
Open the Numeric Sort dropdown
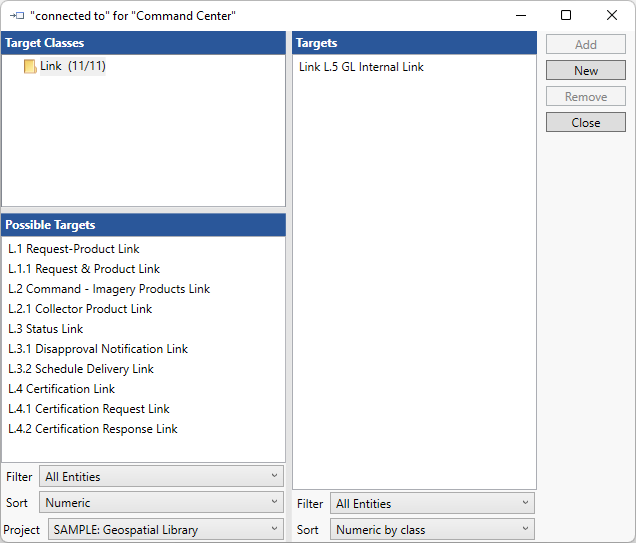tap(161, 503)
